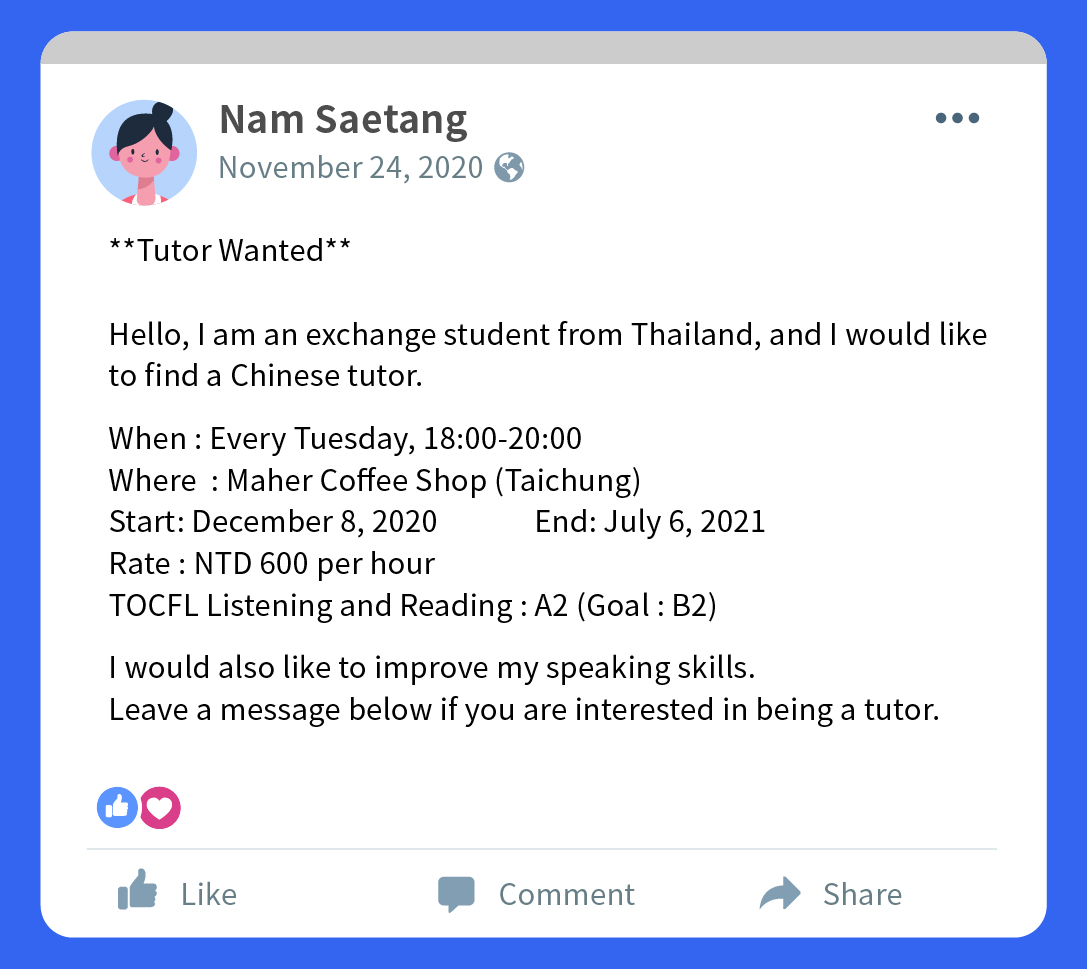Click the Share button label
The height and width of the screenshot is (969, 1087).
click(x=862, y=894)
